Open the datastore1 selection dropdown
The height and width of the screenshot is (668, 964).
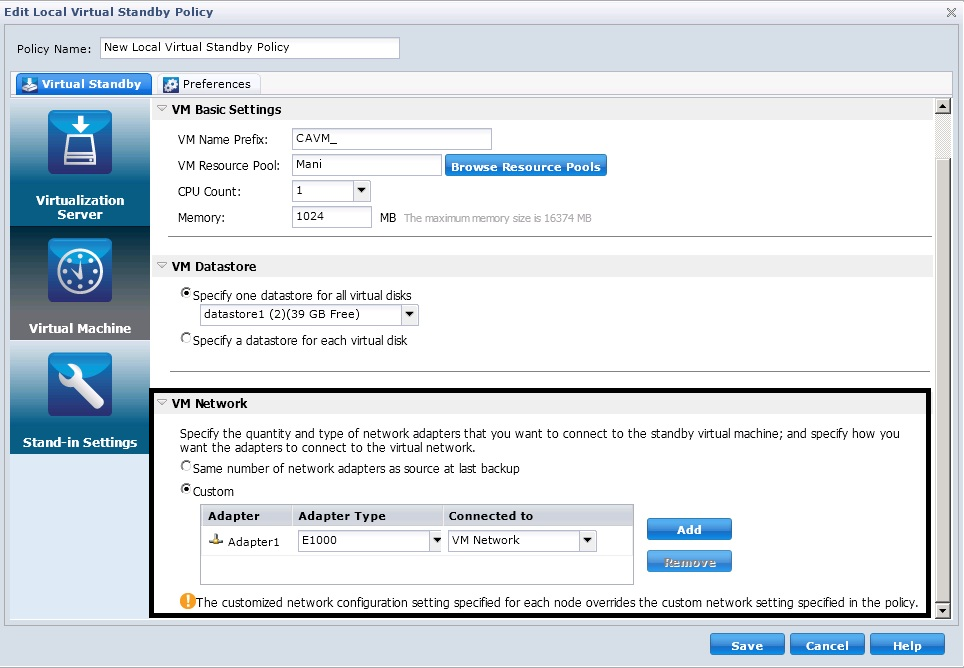coord(409,315)
